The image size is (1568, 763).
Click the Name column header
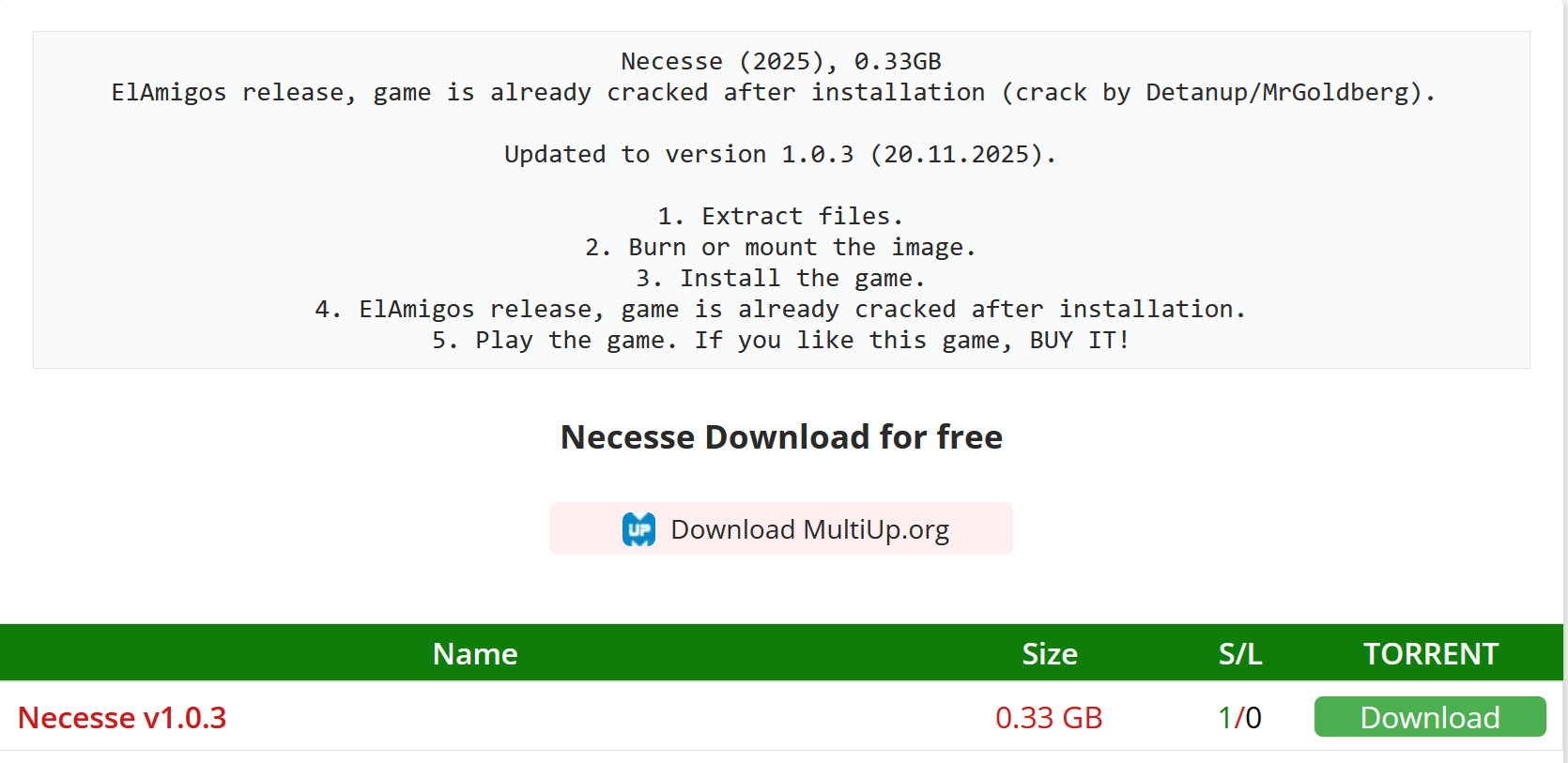tap(475, 653)
